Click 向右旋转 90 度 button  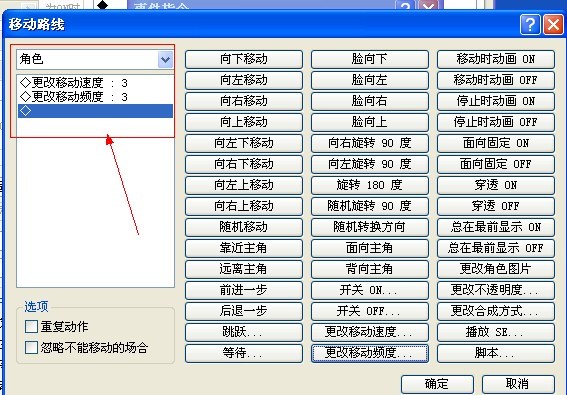point(370,143)
